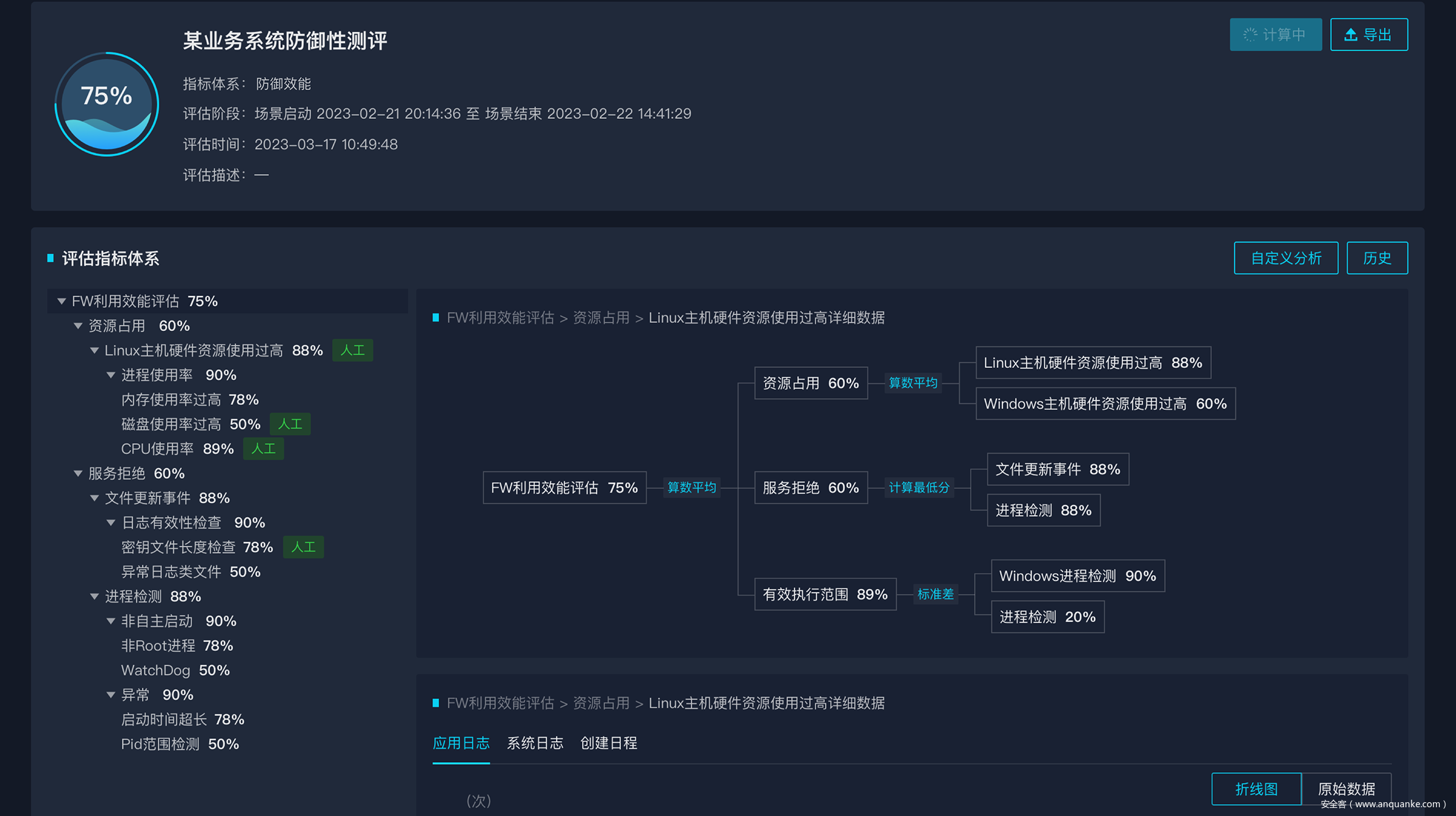Switch view to 原始数据
Image resolution: width=1456 pixels, height=816 pixels.
click(x=1346, y=788)
